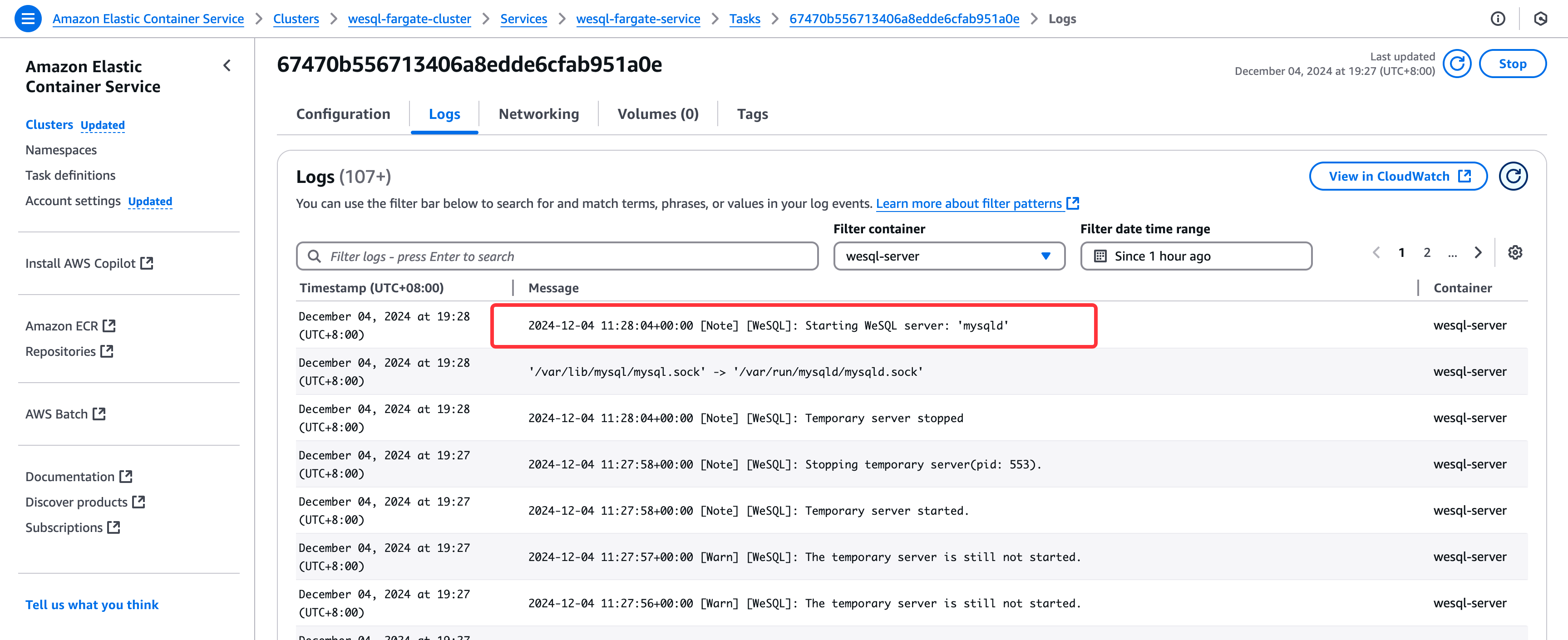The height and width of the screenshot is (640, 1568).
Task: Open Task definitions in sidebar
Action: 71,176
